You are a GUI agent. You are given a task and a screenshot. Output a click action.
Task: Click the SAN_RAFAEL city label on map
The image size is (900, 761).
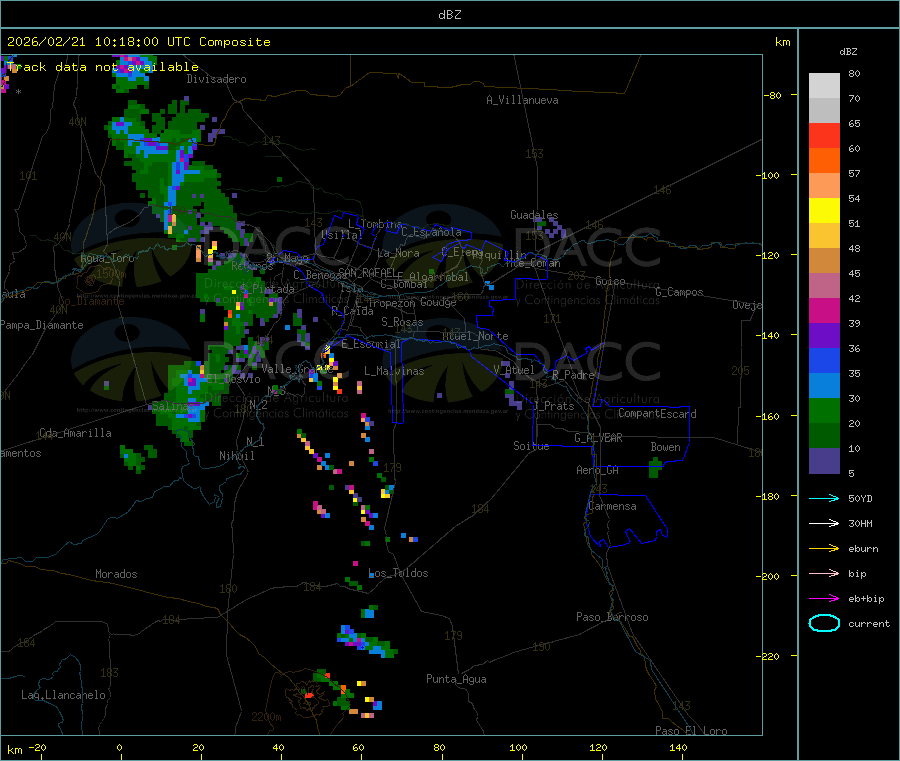pyautogui.click(x=367, y=272)
